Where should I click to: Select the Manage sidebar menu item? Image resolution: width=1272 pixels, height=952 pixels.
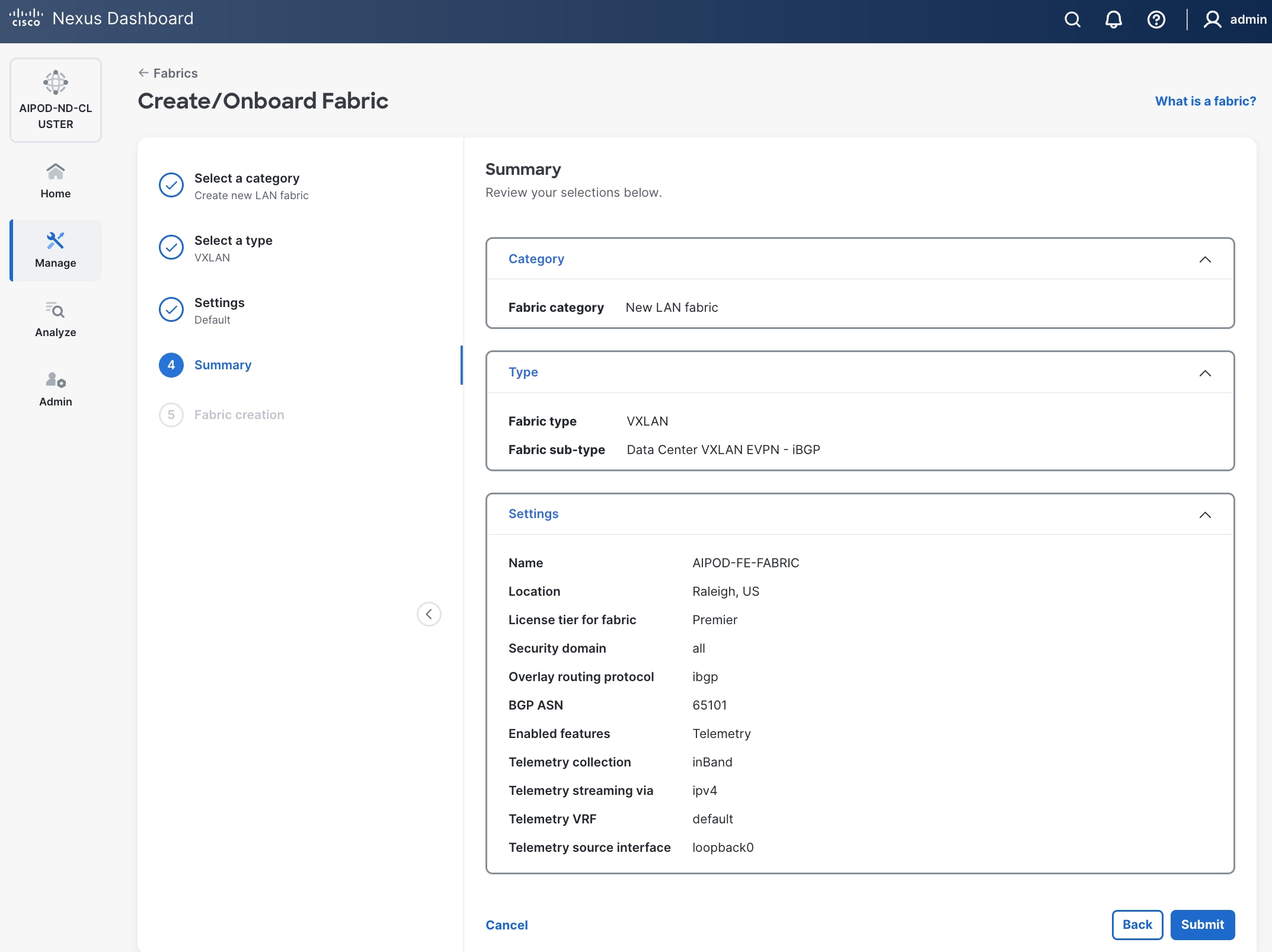[56, 250]
